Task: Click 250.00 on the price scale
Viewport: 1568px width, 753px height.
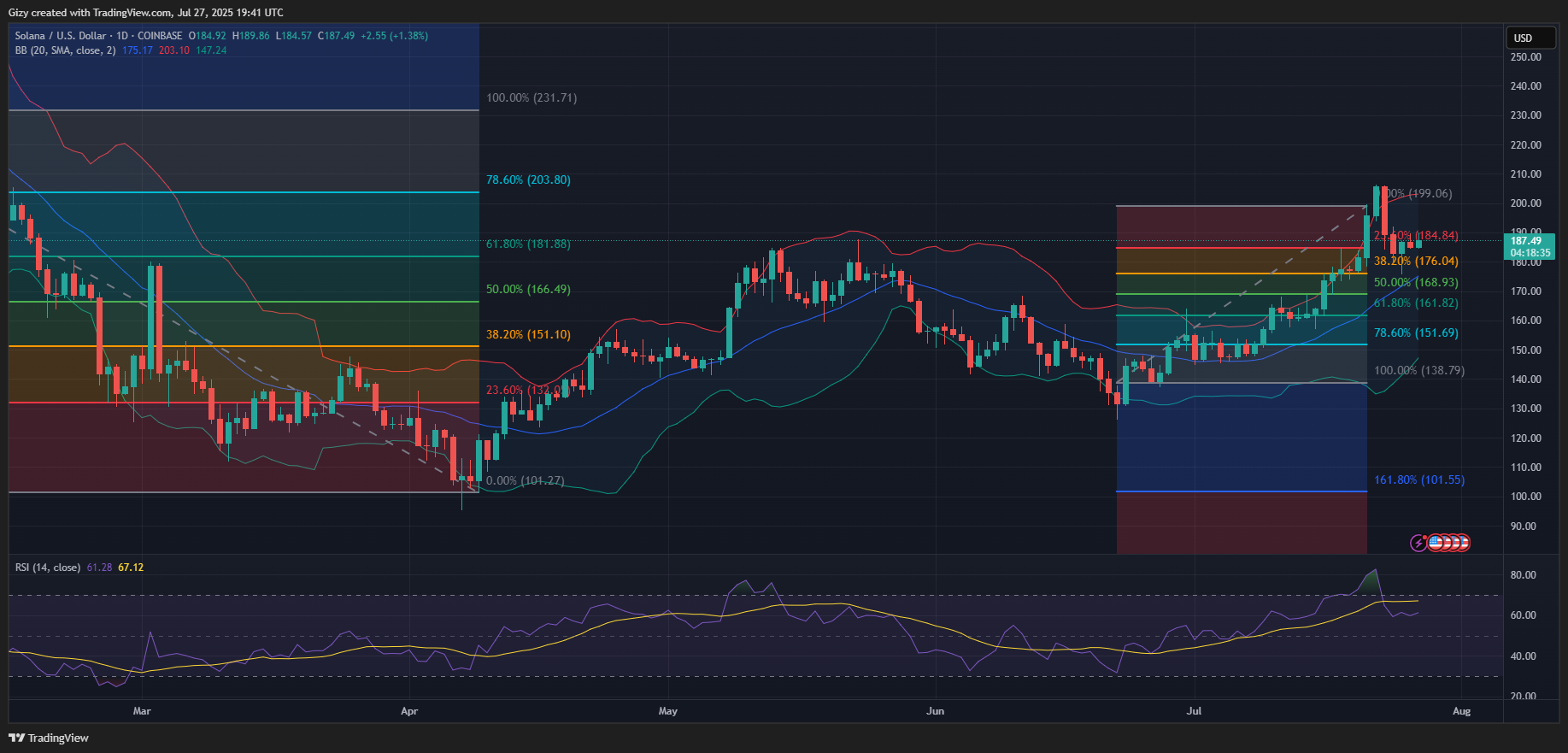Action: 1525,57
